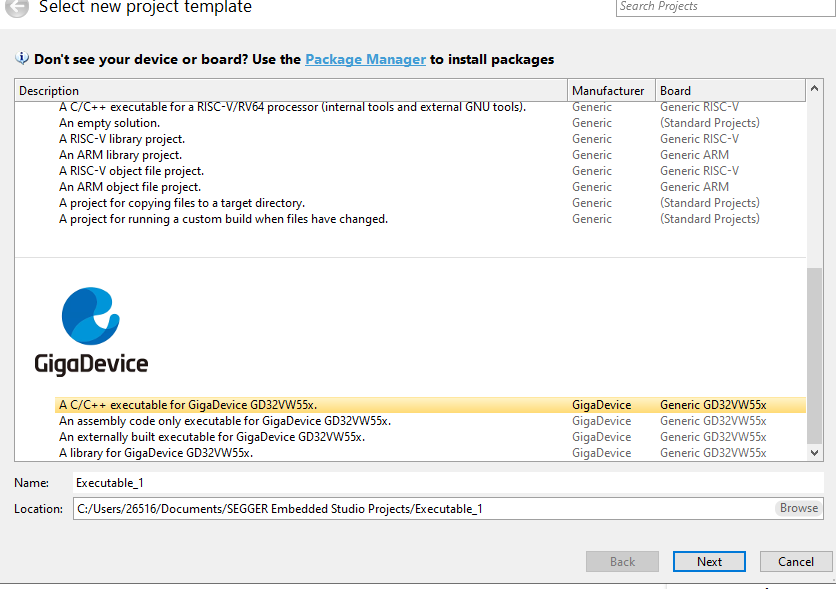Click the template list scrollbar thumb
Viewport: 836px width, 589px height.
(x=814, y=355)
